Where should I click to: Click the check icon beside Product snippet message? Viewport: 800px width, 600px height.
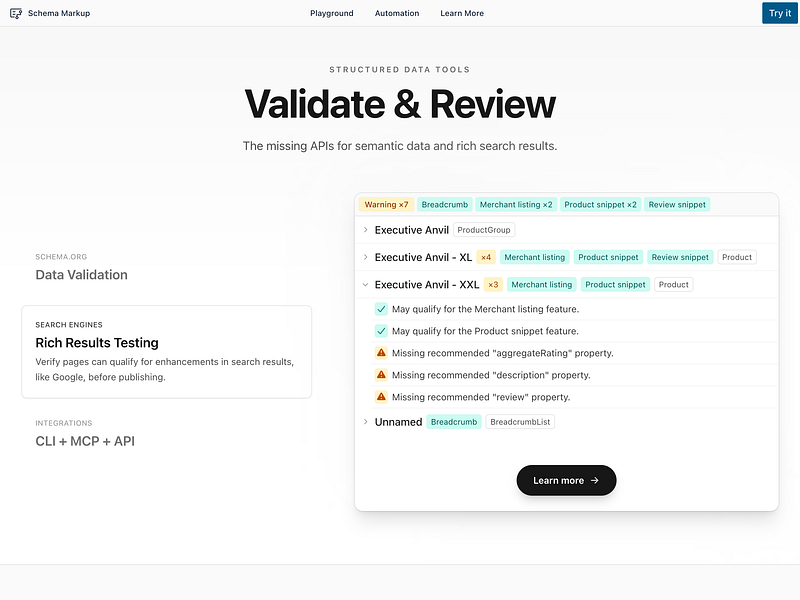(381, 331)
